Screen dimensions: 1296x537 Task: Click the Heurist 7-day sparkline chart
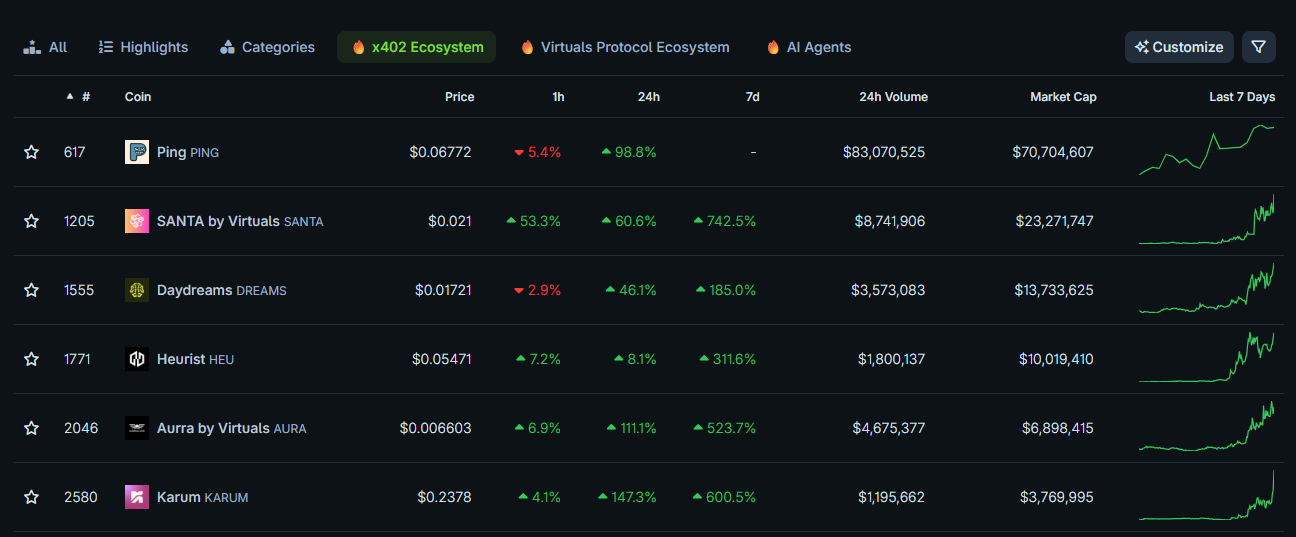point(1206,359)
